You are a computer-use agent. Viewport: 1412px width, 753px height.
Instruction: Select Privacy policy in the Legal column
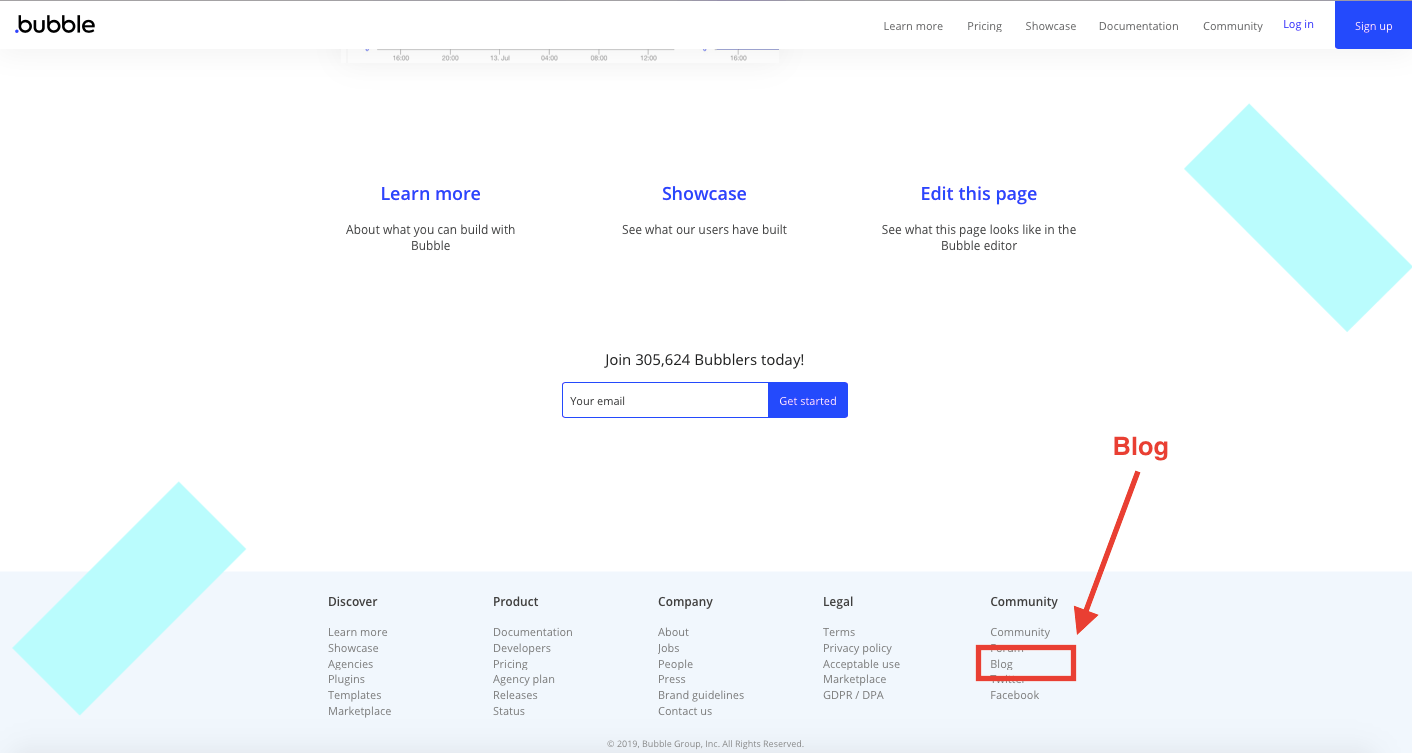857,648
